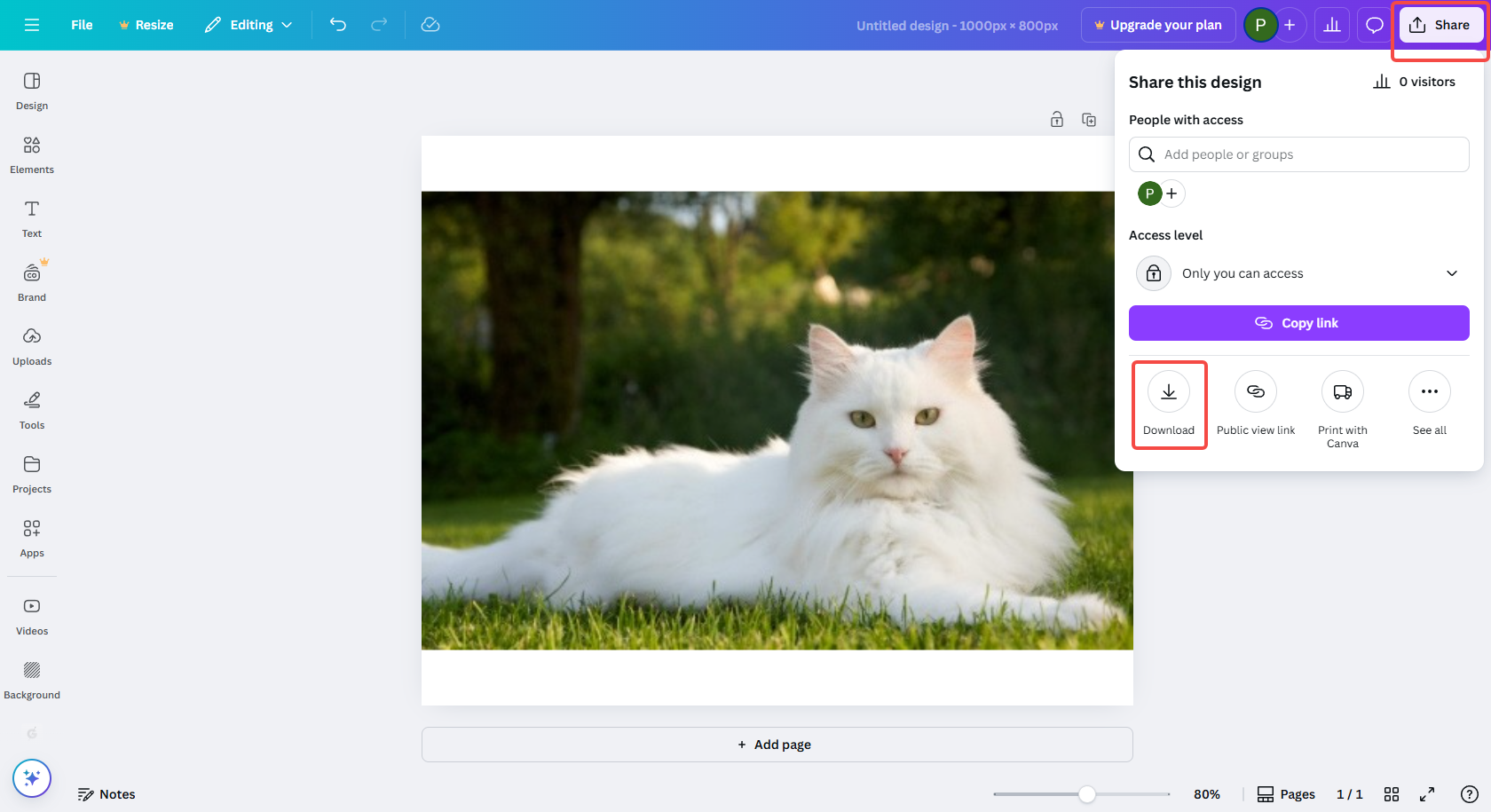Click Upgrade your plan button
The width and height of the screenshot is (1491, 812).
(x=1158, y=25)
